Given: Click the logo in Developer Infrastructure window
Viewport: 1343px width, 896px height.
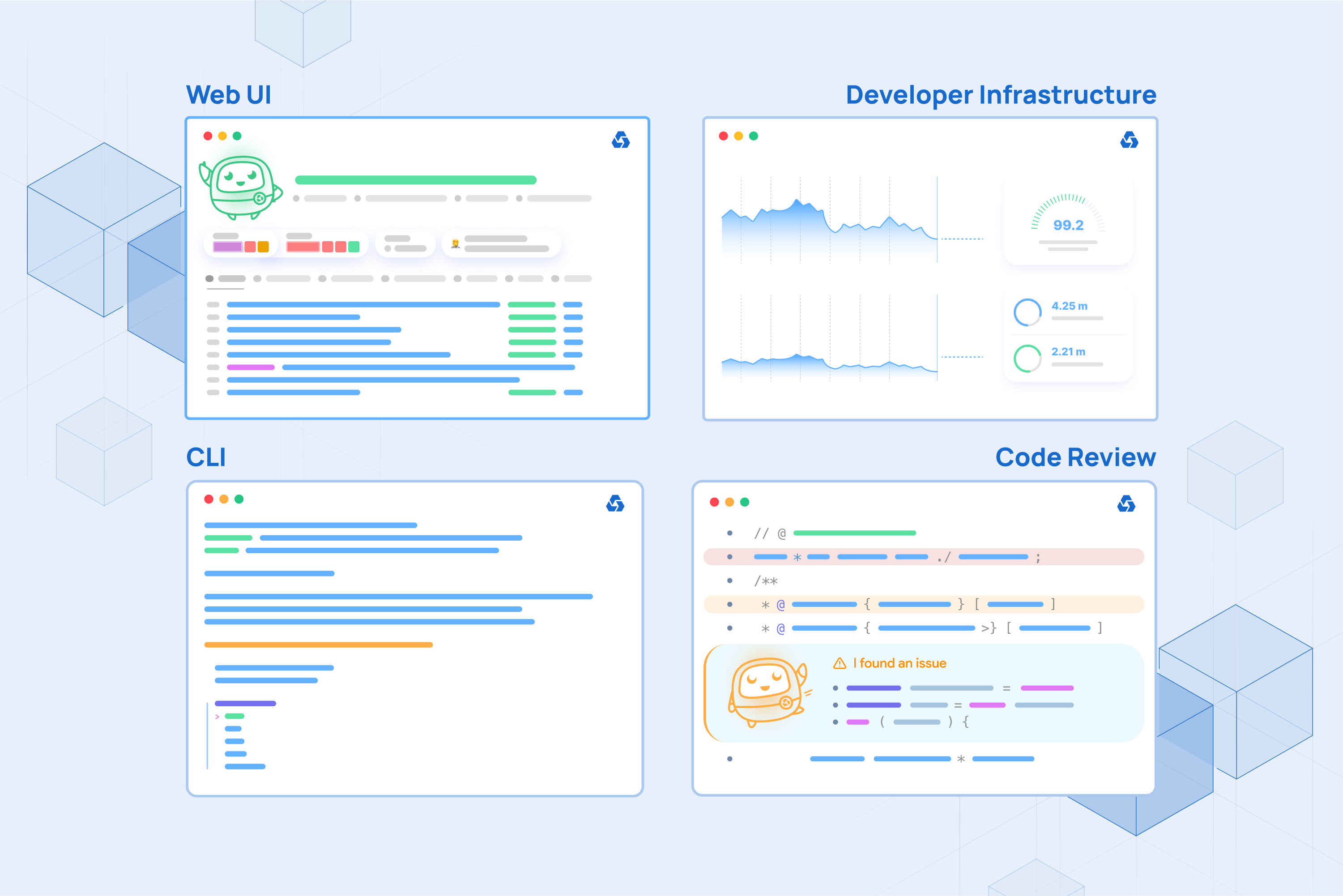Looking at the screenshot, I should [x=1129, y=140].
